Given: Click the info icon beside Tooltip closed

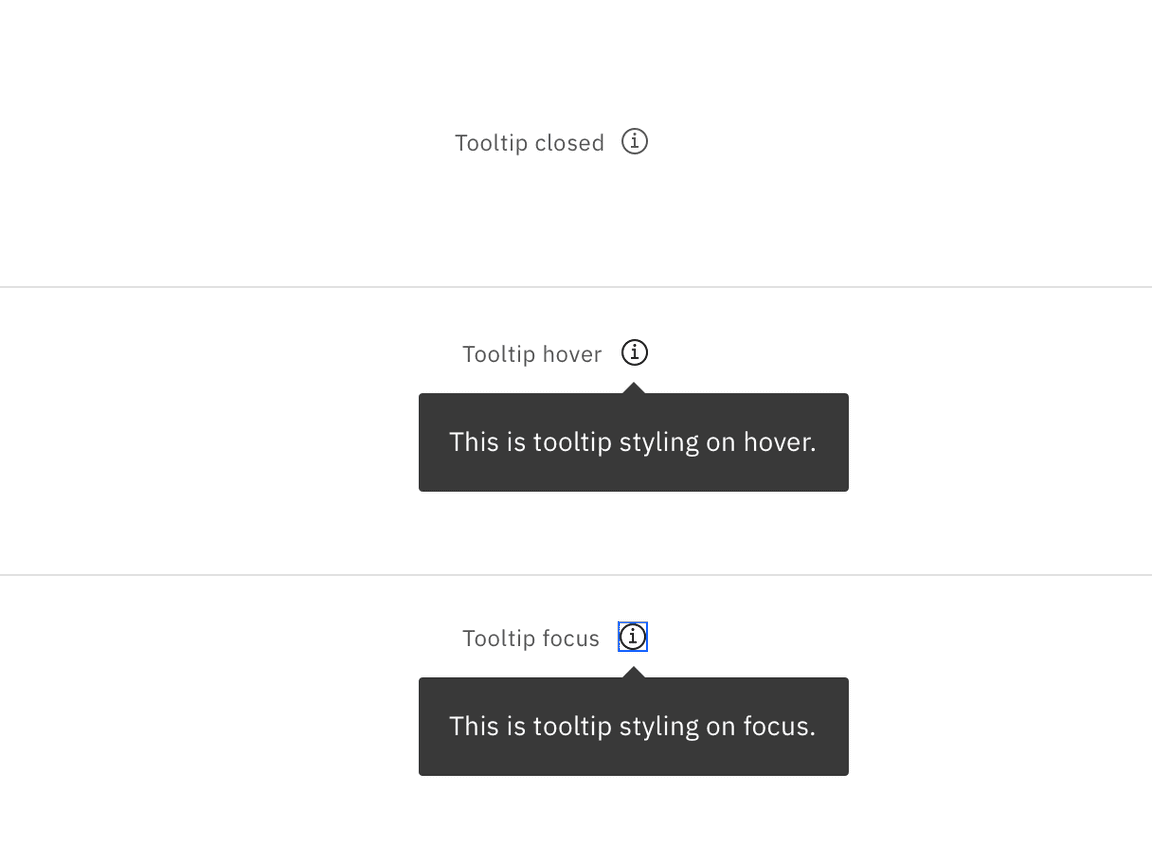Looking at the screenshot, I should pos(635,142).
